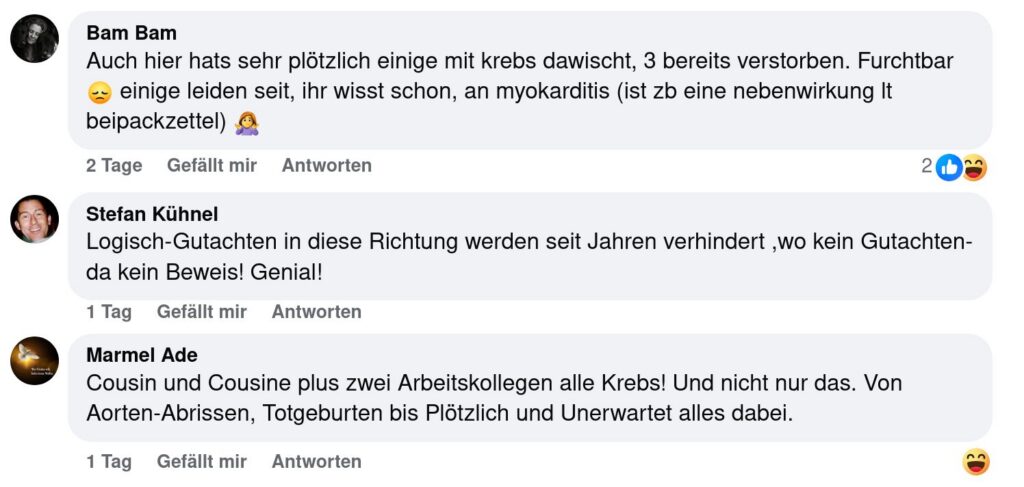This screenshot has height=487, width=1024.
Task: Click Bam Bam's profile picture
Action: [35, 39]
